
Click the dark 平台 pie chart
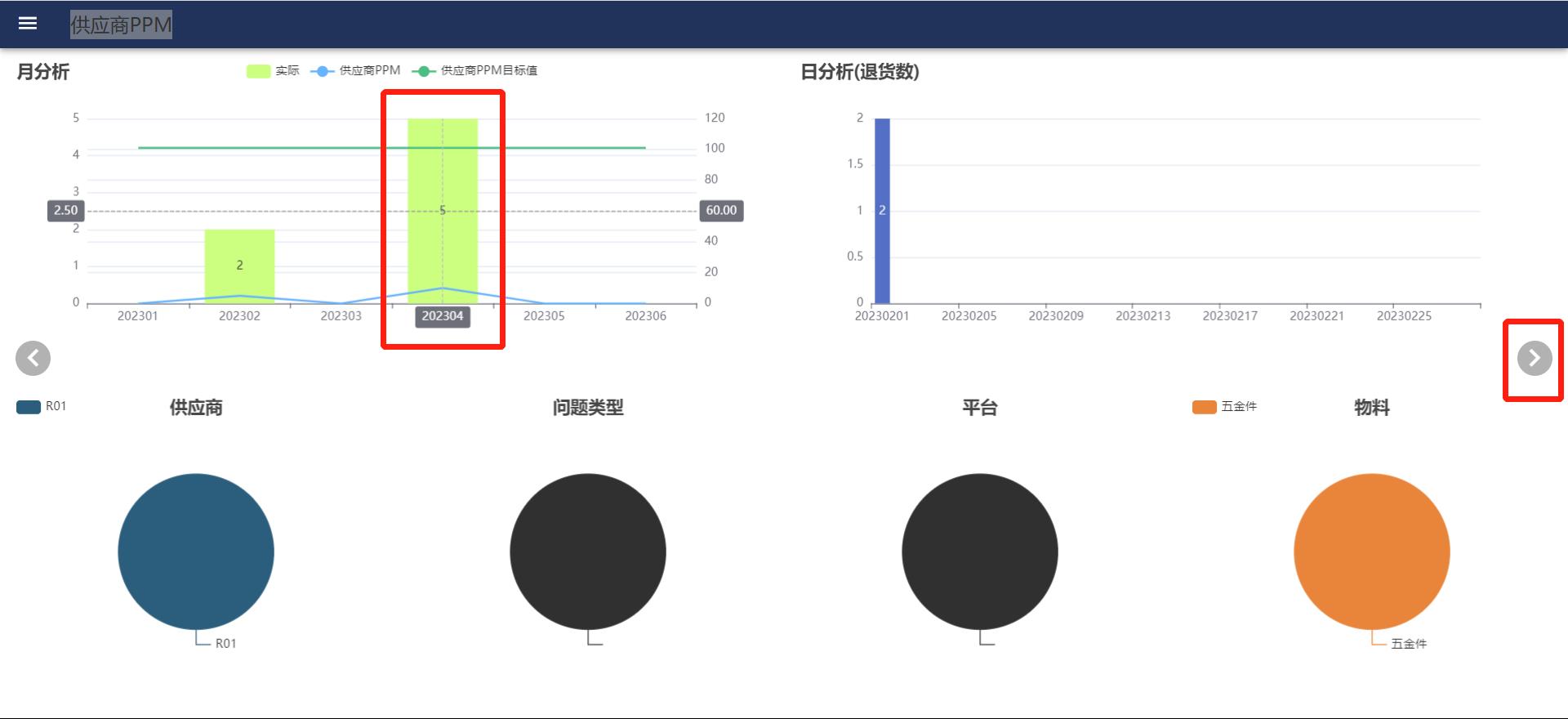pyautogui.click(x=980, y=552)
